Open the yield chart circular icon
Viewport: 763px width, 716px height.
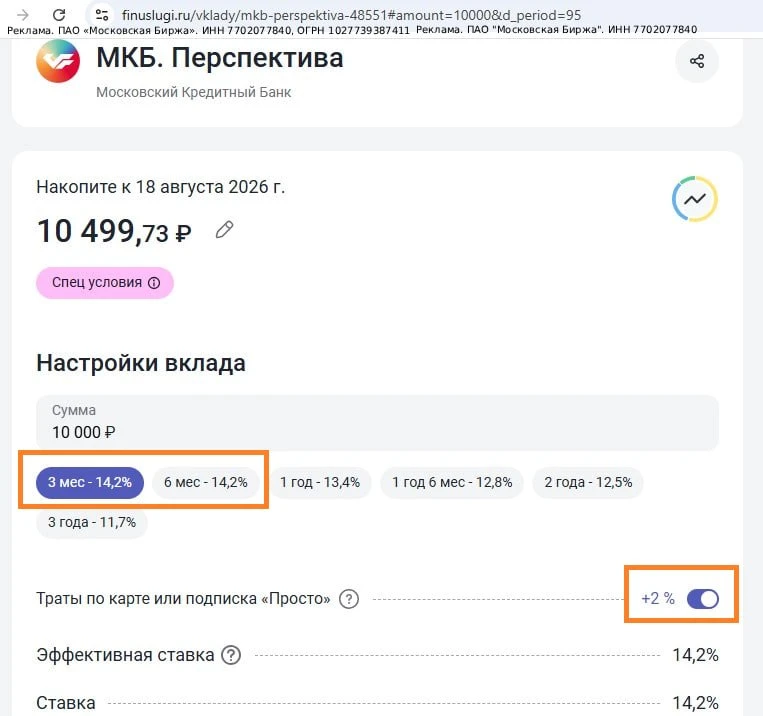point(694,199)
